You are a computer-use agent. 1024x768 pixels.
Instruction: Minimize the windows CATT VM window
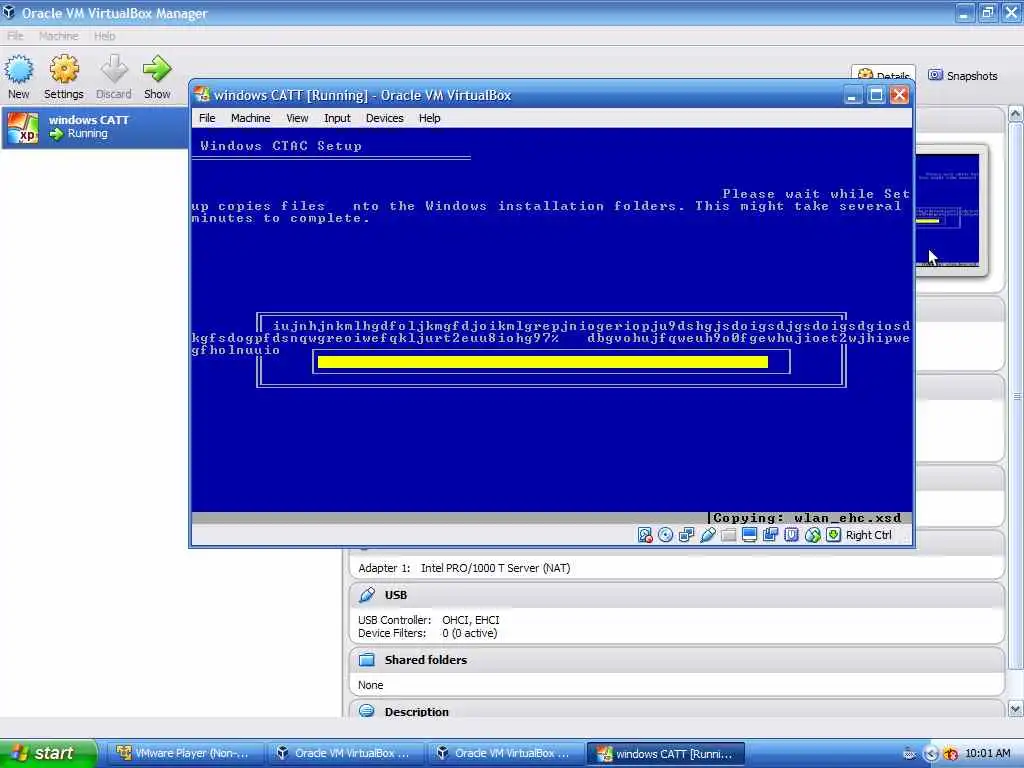852,95
